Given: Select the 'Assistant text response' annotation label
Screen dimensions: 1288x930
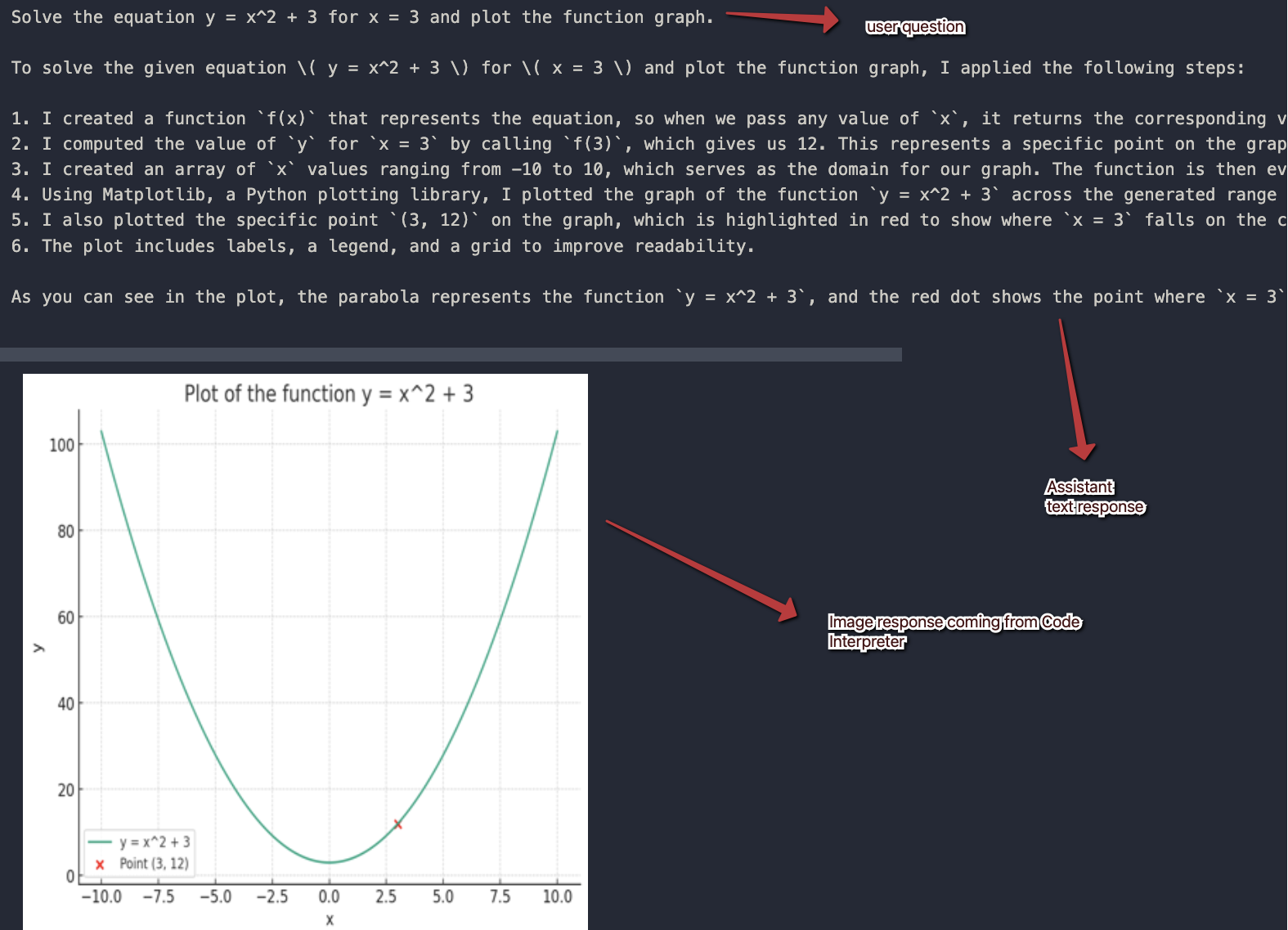Looking at the screenshot, I should point(1094,497).
